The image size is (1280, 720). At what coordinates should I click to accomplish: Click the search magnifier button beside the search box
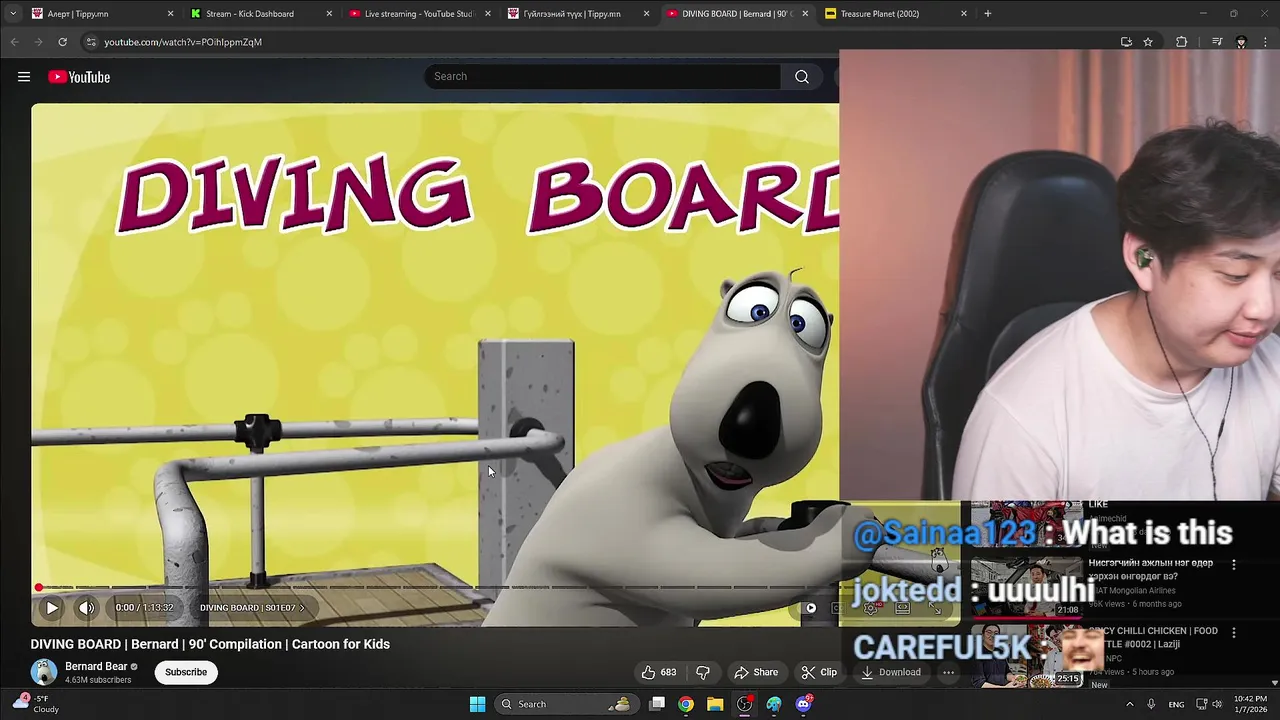click(x=802, y=77)
